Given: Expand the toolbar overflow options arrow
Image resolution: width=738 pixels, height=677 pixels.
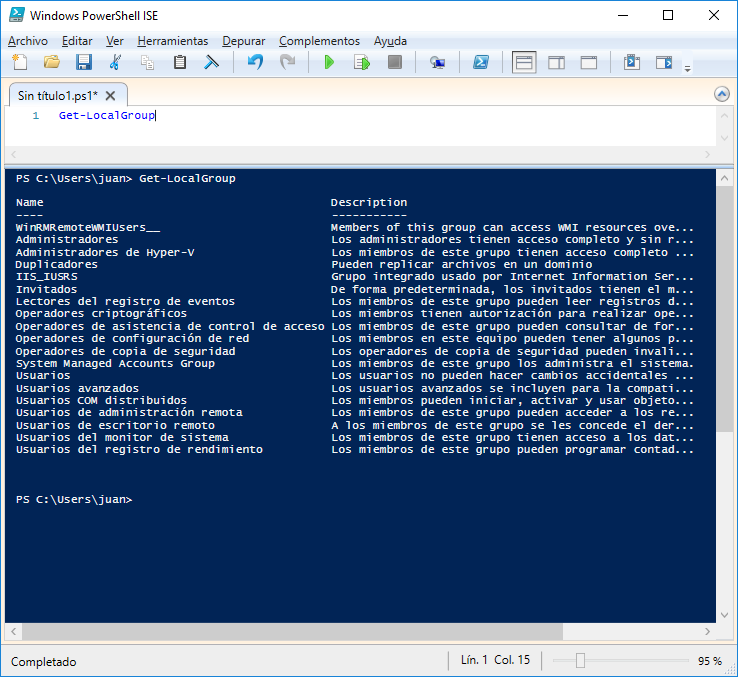Looking at the screenshot, I should (688, 67).
